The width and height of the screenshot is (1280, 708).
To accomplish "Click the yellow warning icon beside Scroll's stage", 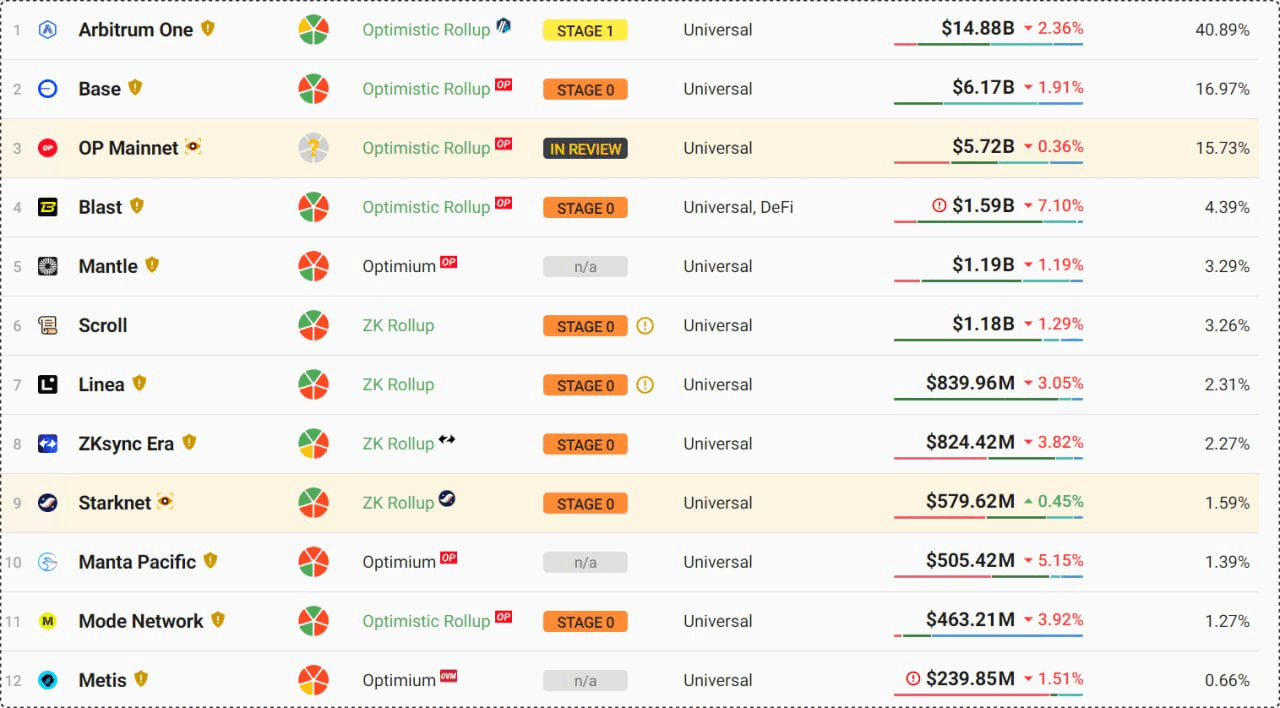I will pyautogui.click(x=645, y=326).
